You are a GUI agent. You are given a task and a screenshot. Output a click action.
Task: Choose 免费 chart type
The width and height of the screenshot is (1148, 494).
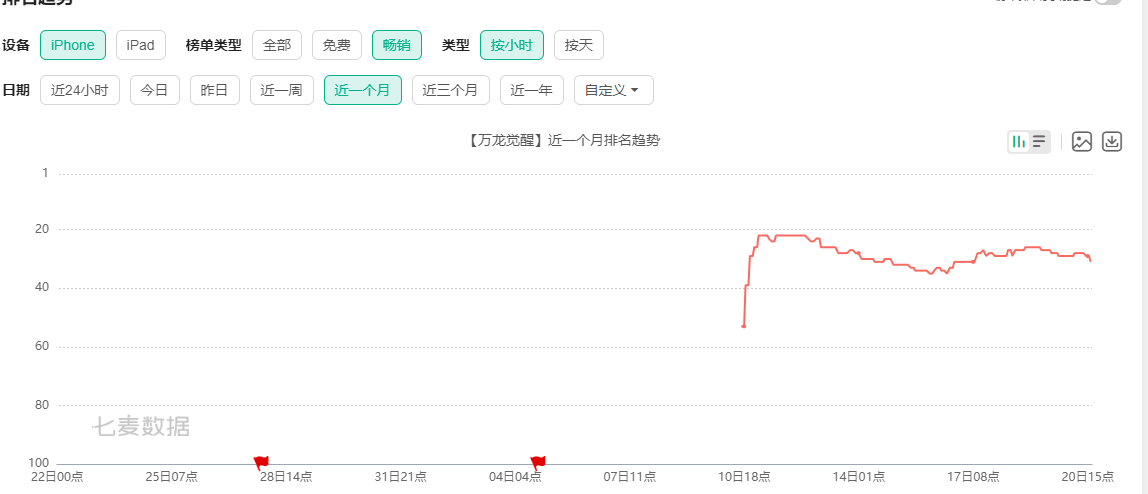(x=336, y=45)
